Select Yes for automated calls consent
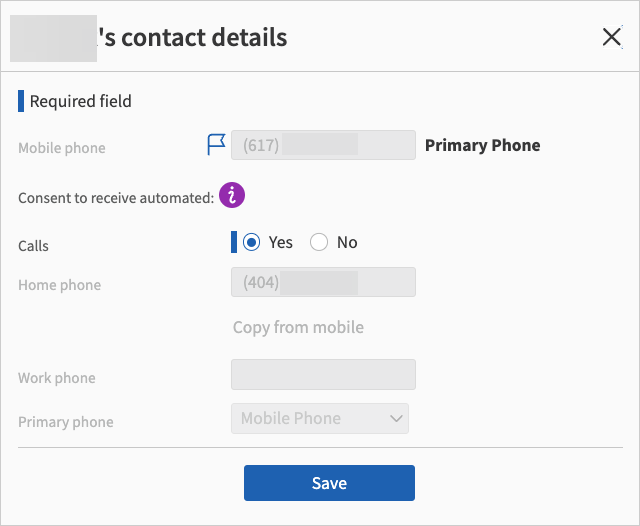The width and height of the screenshot is (640, 526). pos(252,242)
